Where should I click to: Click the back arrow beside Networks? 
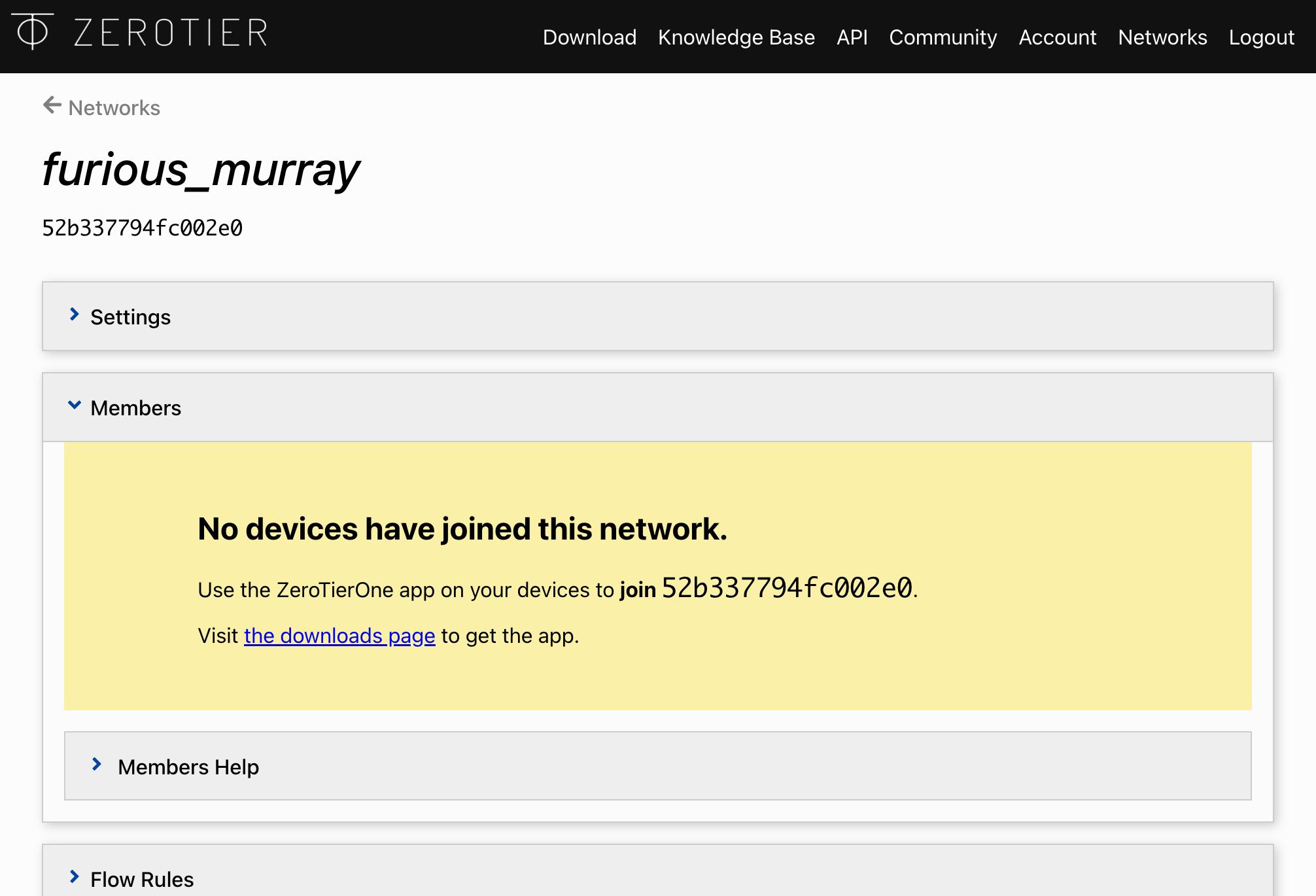(52, 105)
